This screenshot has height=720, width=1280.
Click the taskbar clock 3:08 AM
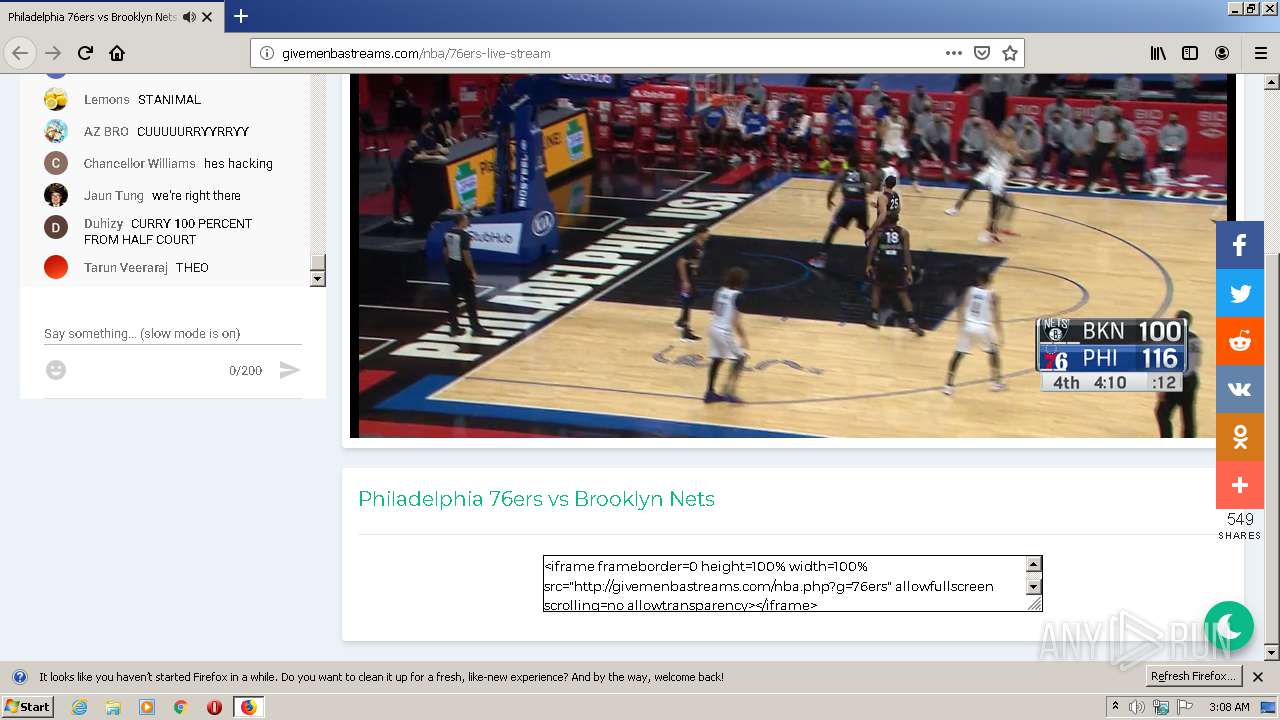pyautogui.click(x=1228, y=707)
